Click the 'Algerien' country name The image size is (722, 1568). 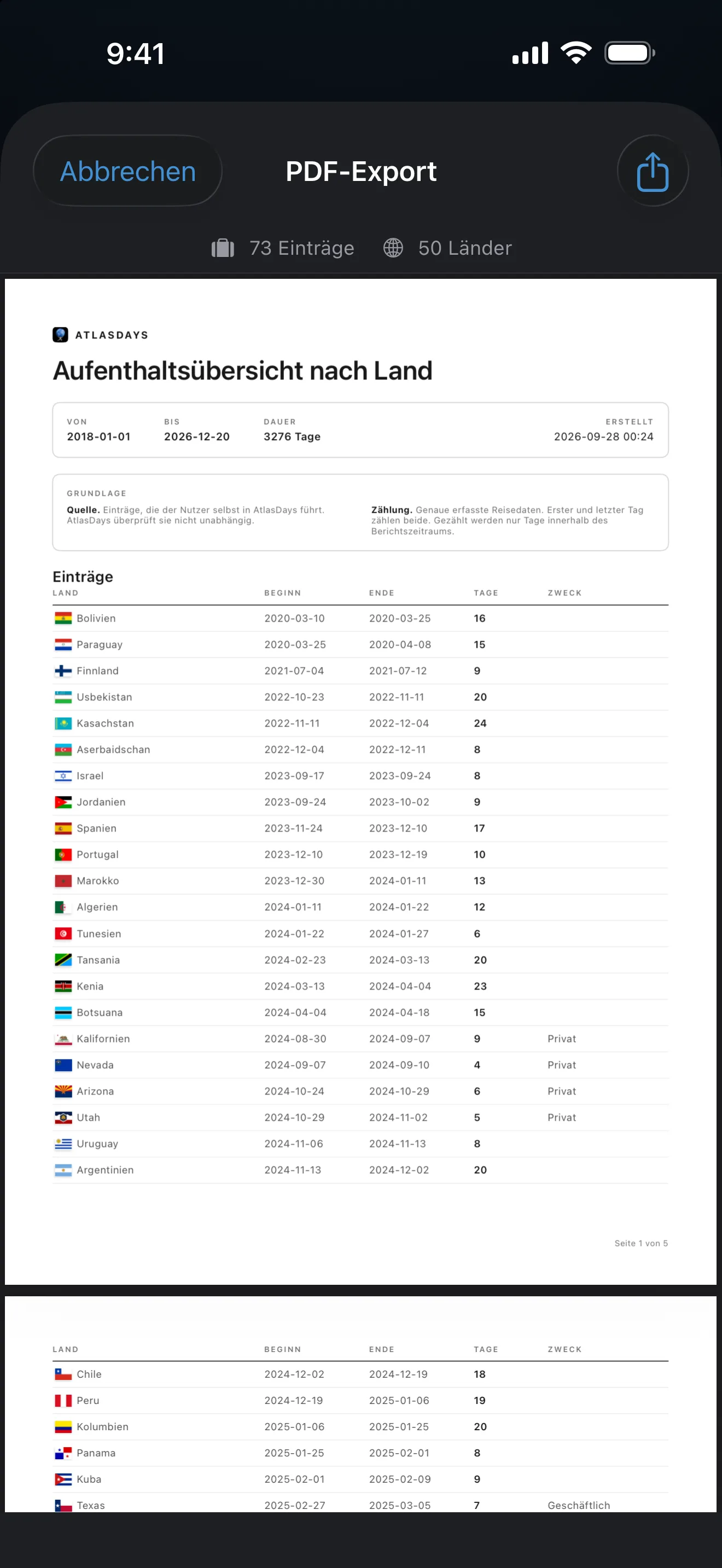97,907
